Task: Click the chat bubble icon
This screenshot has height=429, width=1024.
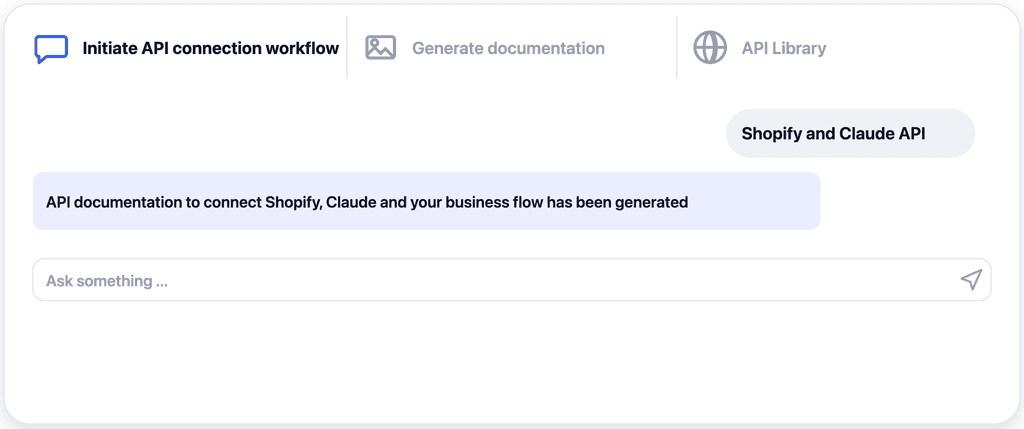Action: click(51, 48)
